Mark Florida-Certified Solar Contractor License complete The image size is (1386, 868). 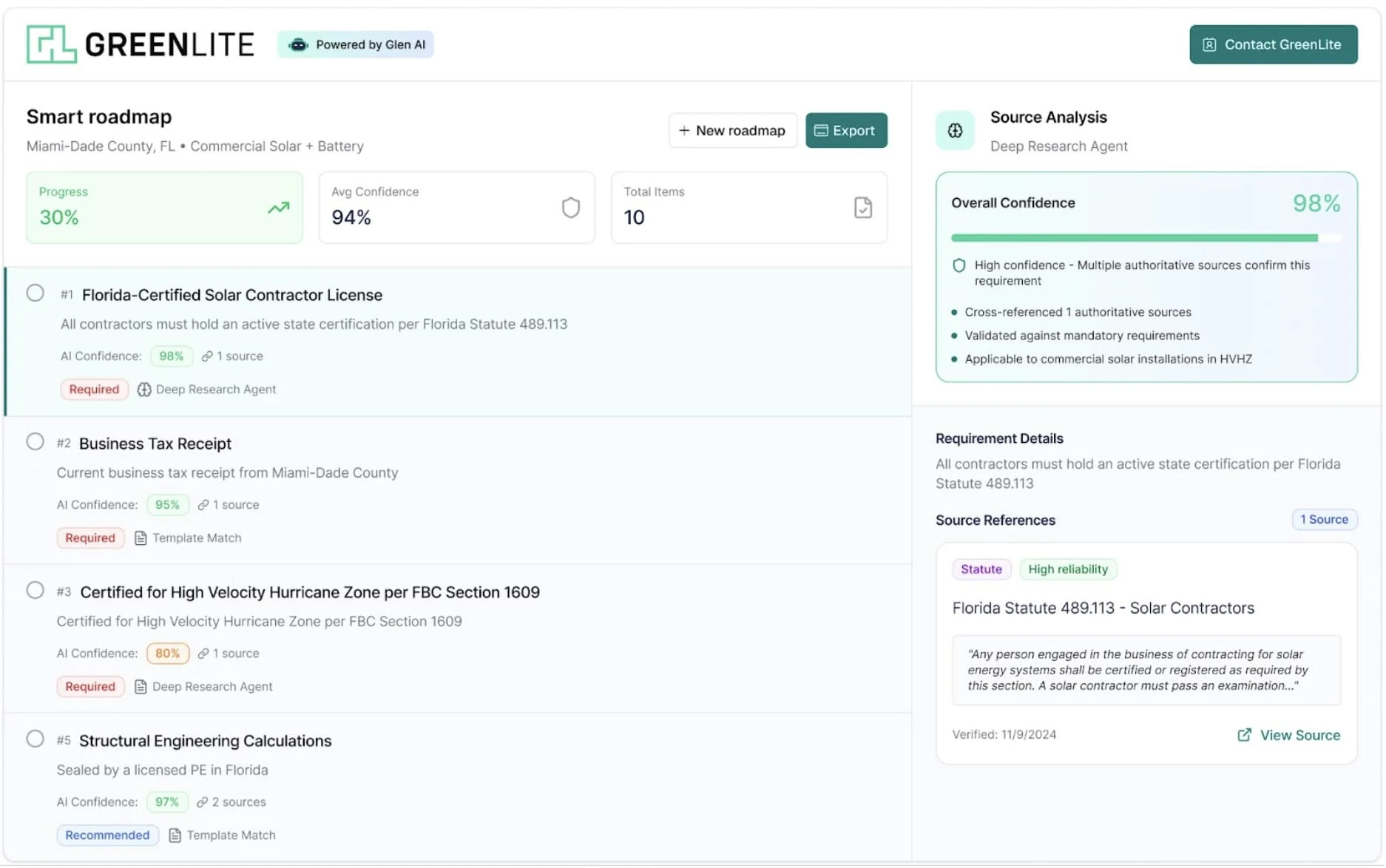click(x=35, y=293)
